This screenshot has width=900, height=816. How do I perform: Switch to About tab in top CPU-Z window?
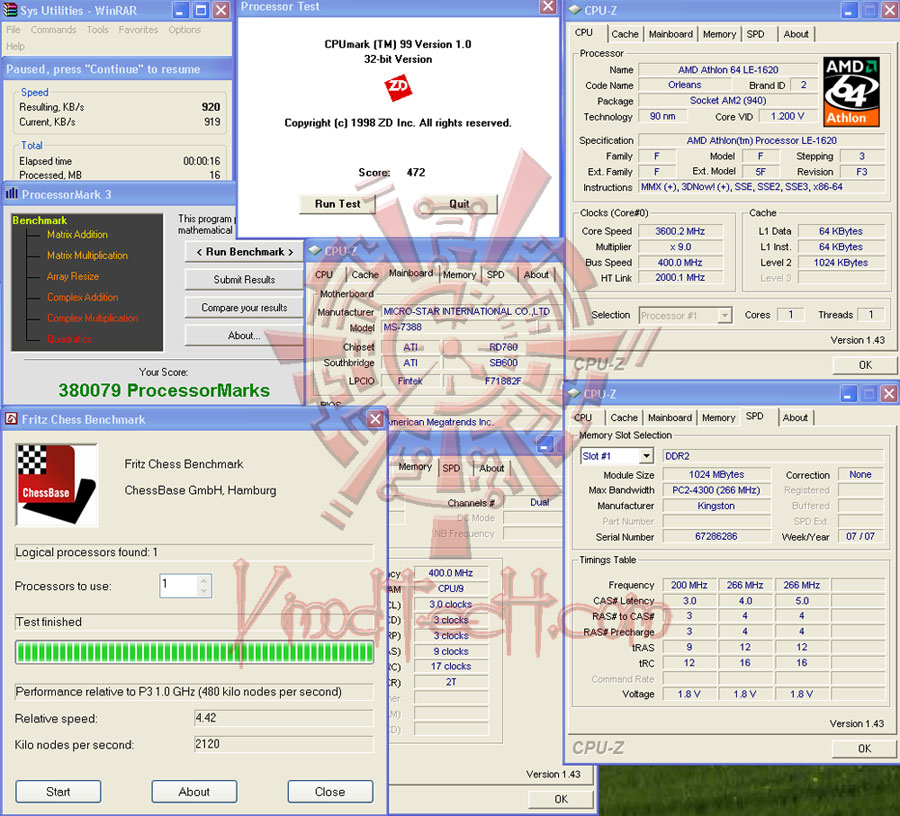(796, 34)
